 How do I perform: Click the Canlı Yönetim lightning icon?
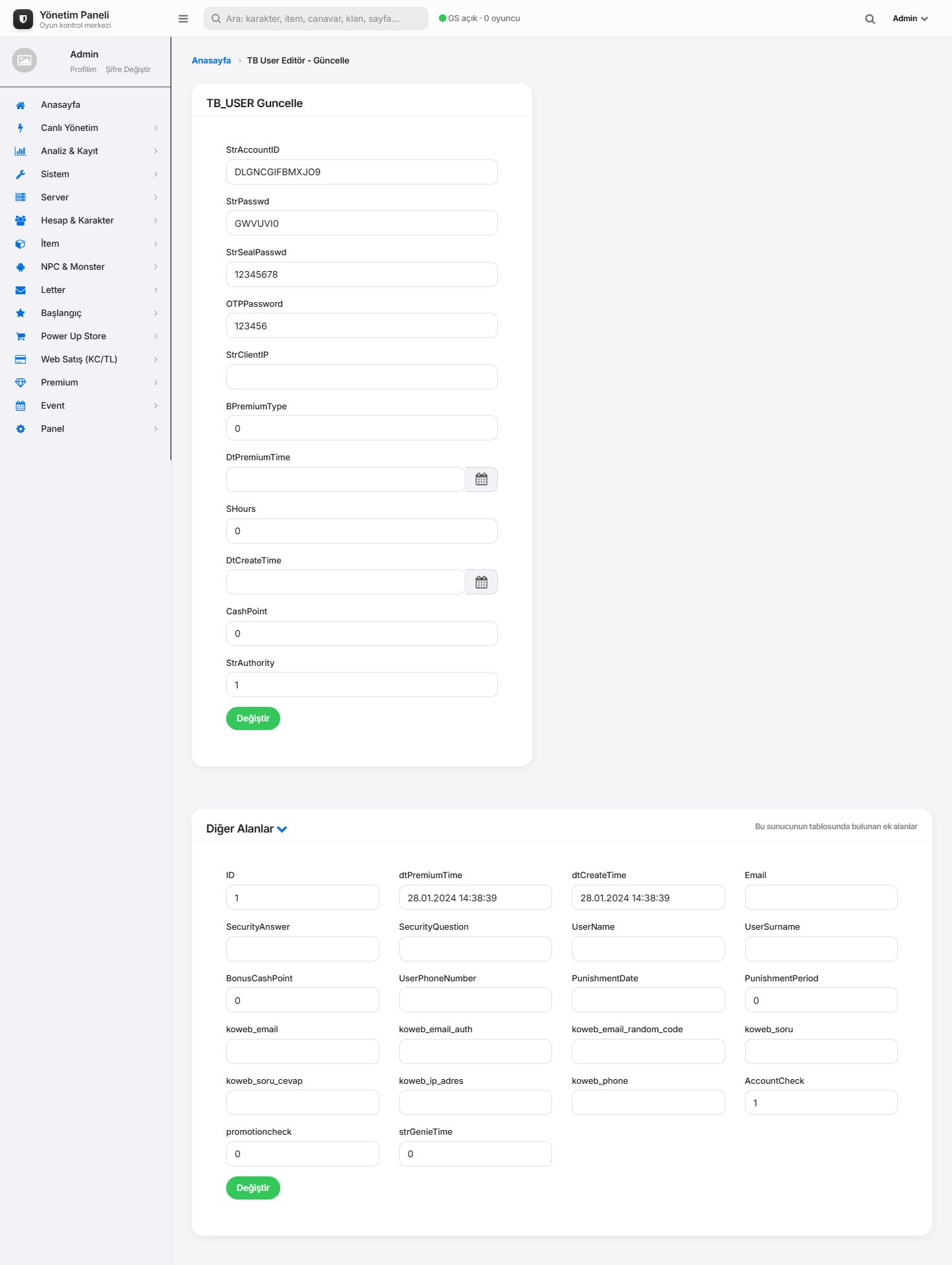tap(20, 128)
